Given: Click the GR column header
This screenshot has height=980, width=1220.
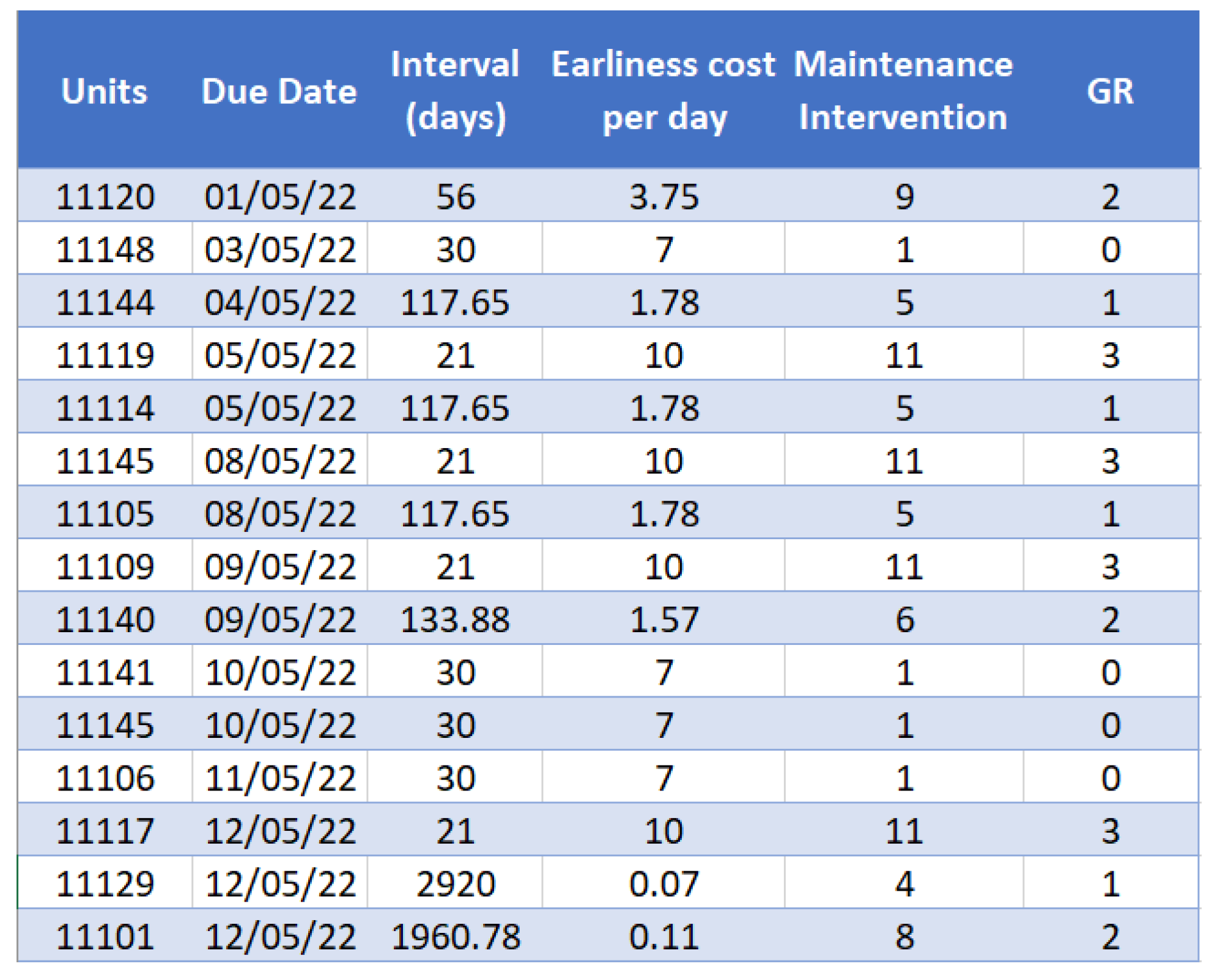Looking at the screenshot, I should click(1110, 92).
